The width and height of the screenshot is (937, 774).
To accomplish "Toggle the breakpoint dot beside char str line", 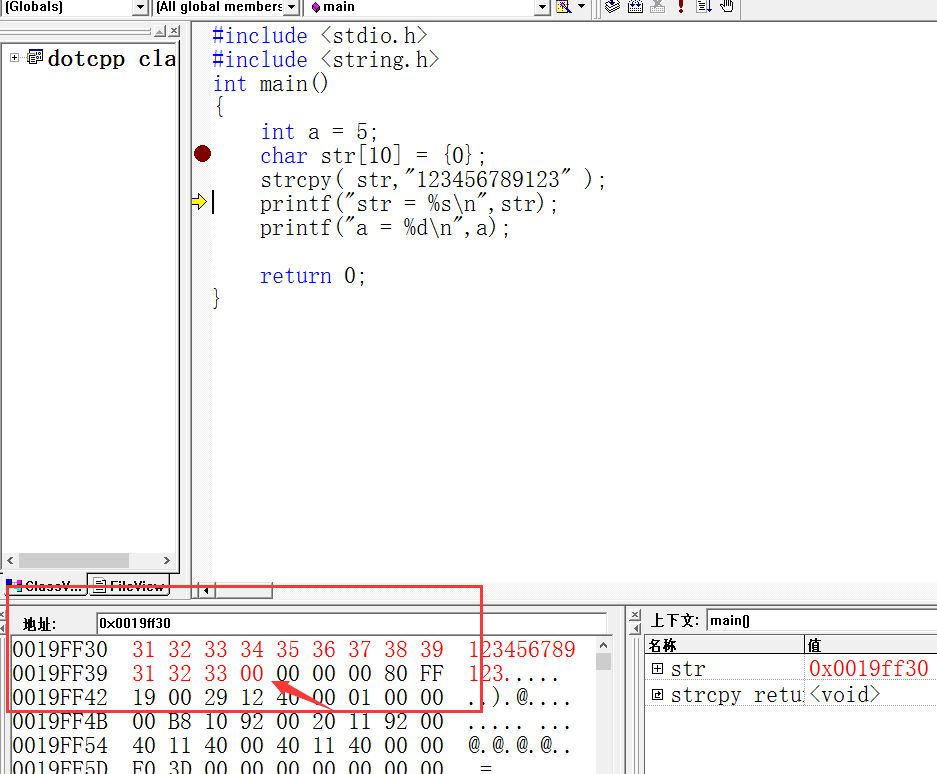I will [x=202, y=154].
